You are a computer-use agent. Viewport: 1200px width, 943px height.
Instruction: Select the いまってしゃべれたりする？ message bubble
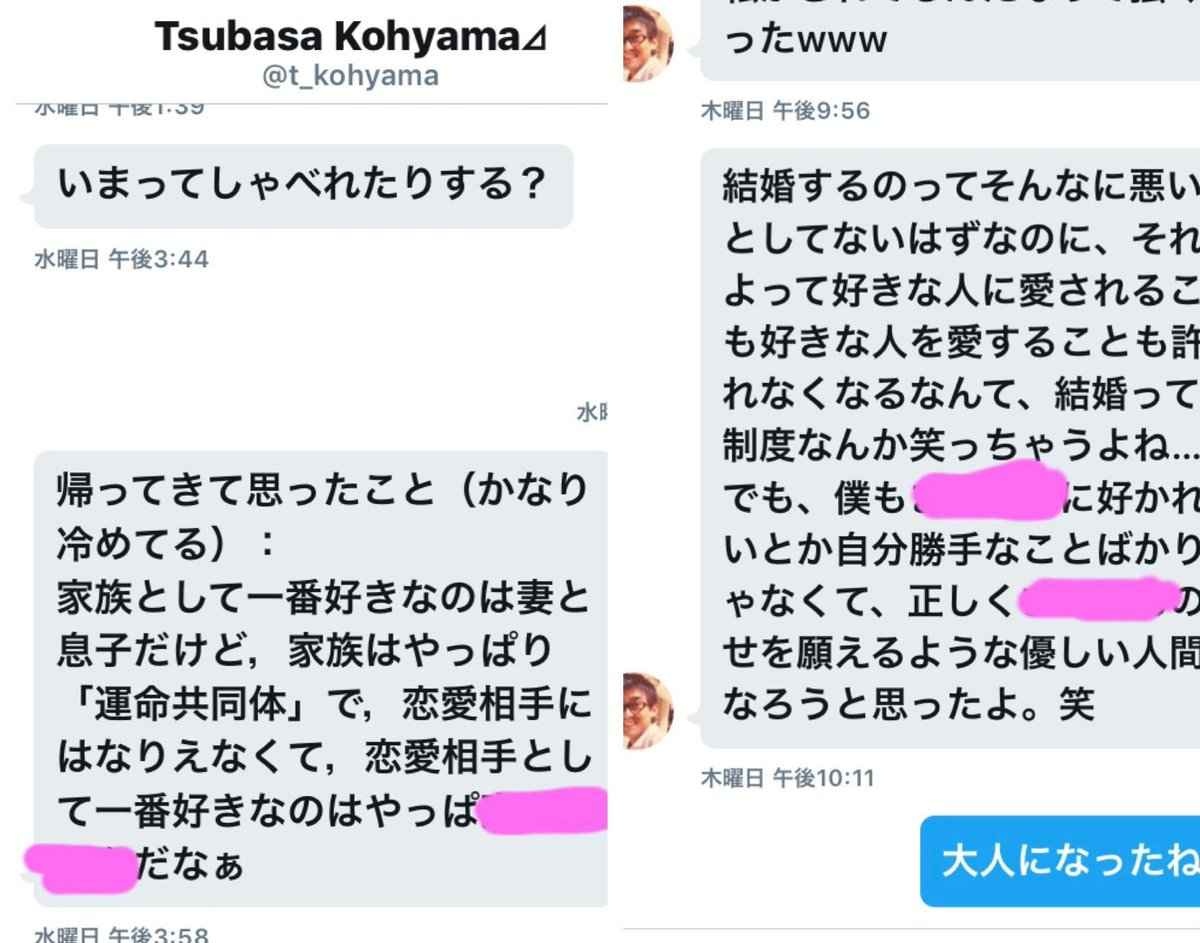(304, 186)
